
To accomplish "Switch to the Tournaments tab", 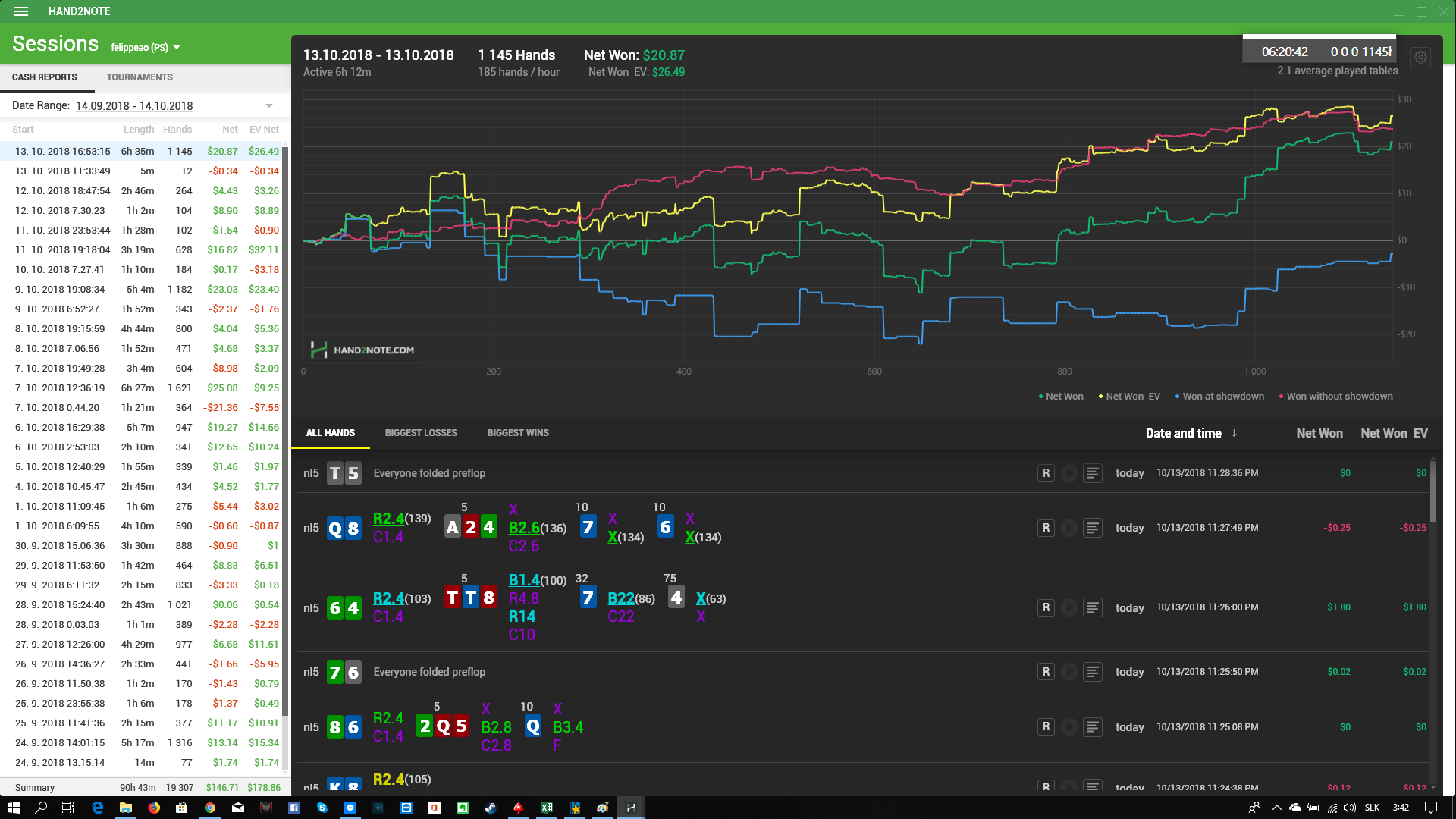I will point(140,77).
